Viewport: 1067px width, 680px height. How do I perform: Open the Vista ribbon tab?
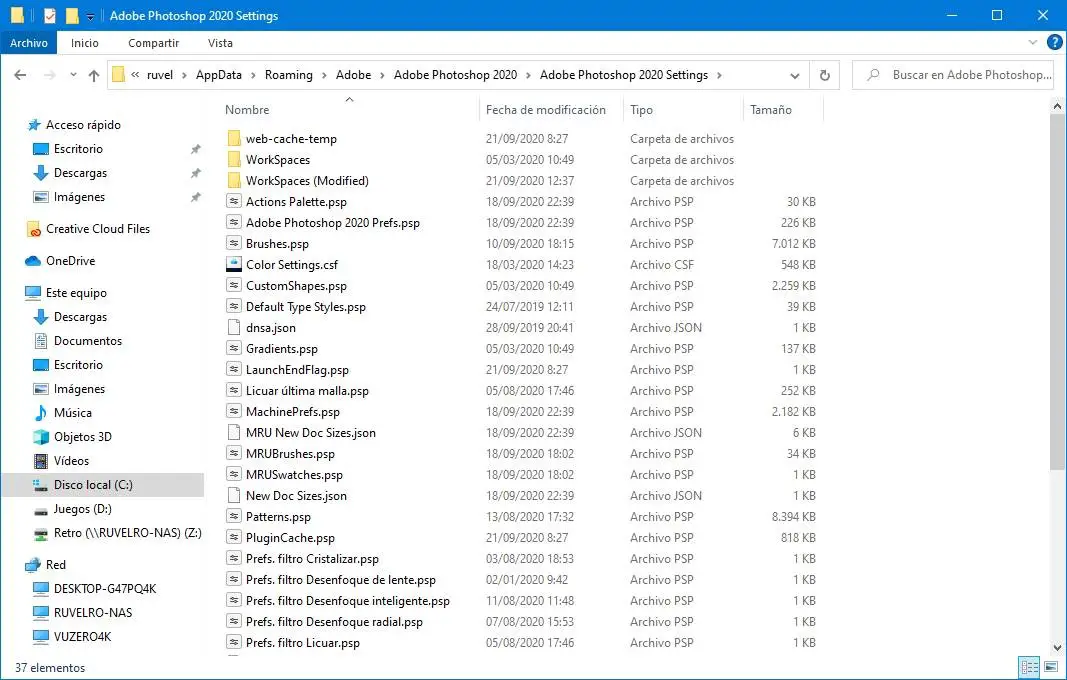click(220, 43)
